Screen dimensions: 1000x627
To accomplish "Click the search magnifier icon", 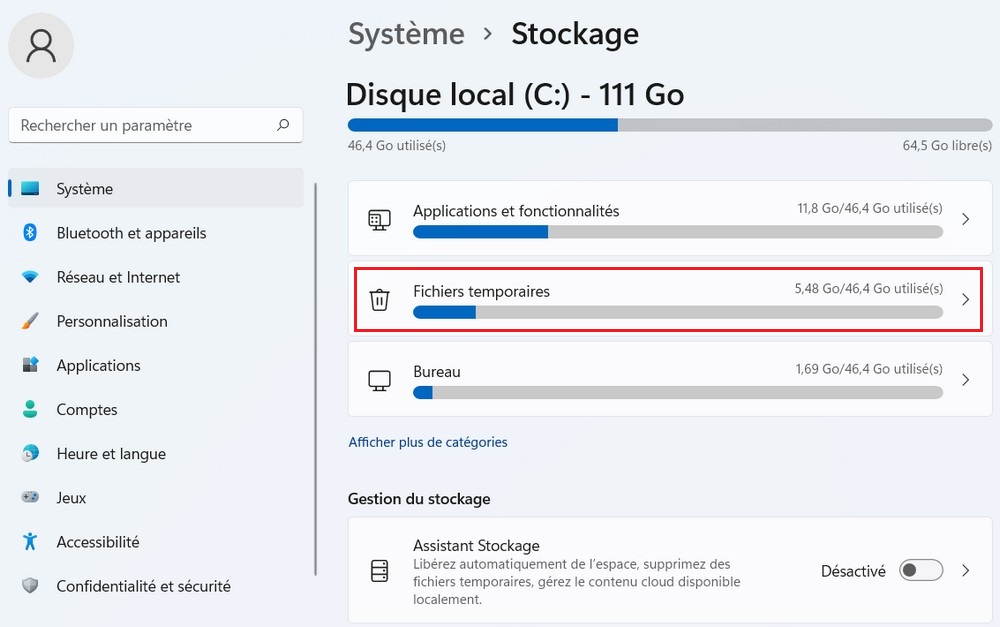I will pyautogui.click(x=283, y=125).
